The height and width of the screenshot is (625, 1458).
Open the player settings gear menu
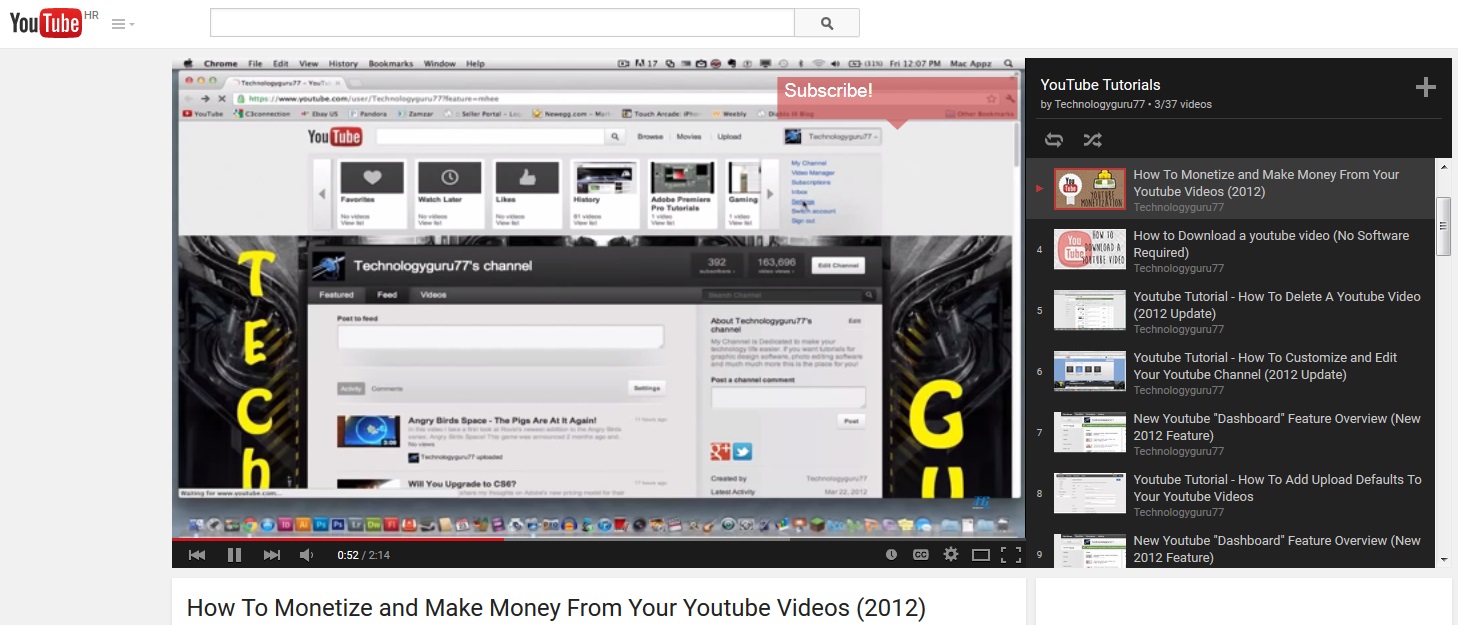(x=951, y=555)
